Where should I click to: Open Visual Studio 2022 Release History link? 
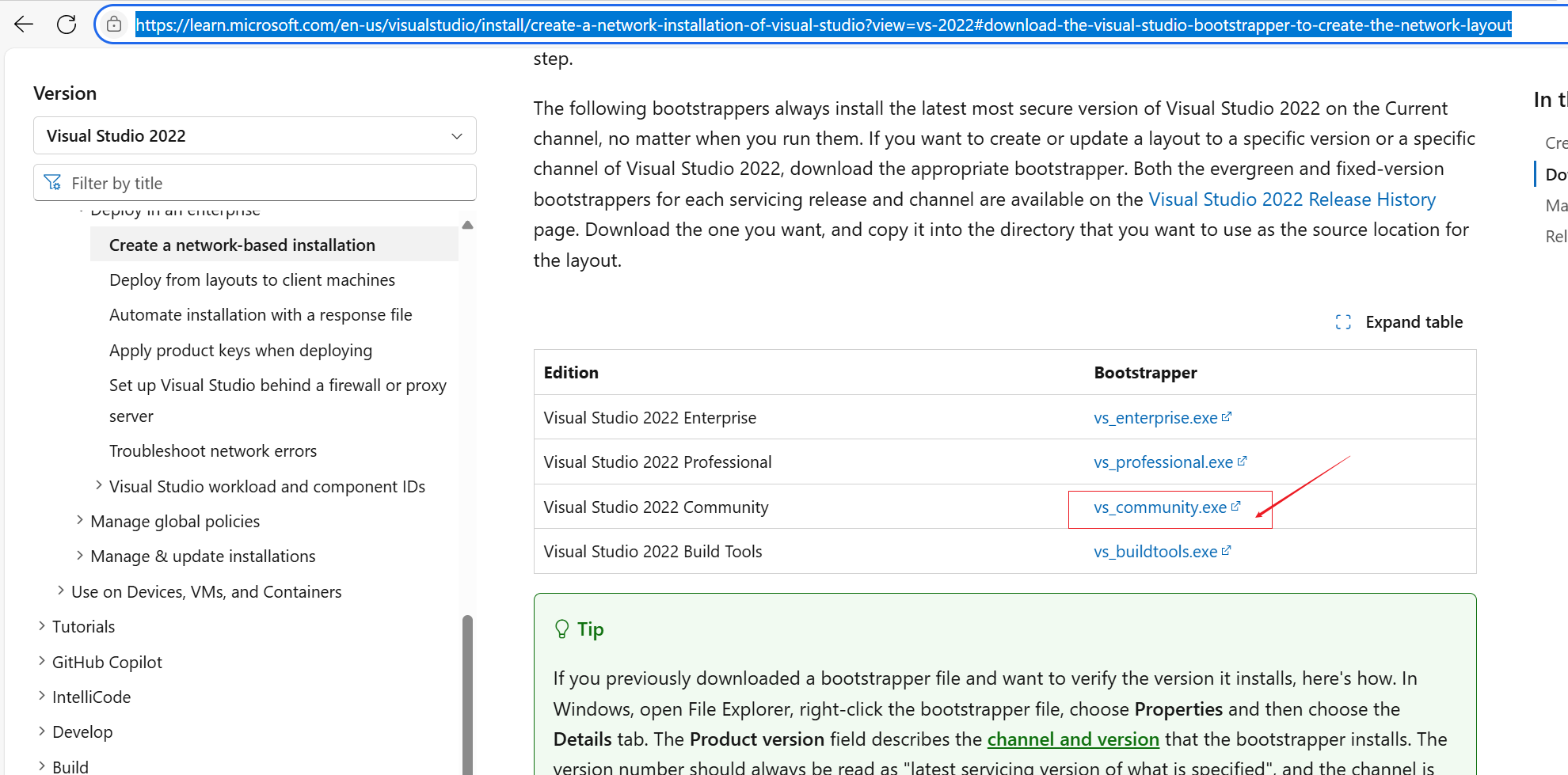[1292, 199]
